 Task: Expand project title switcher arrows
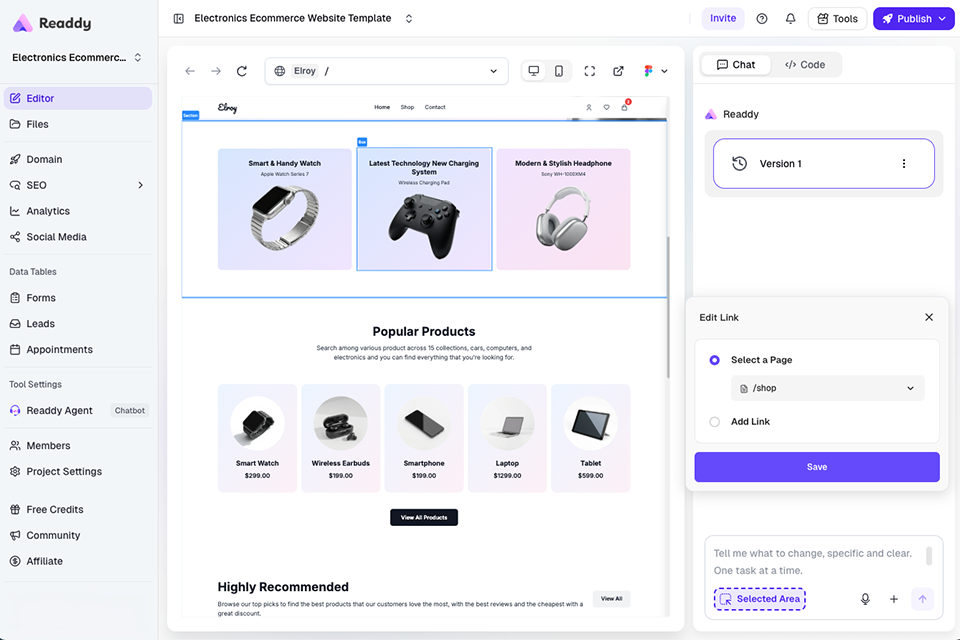click(x=409, y=18)
